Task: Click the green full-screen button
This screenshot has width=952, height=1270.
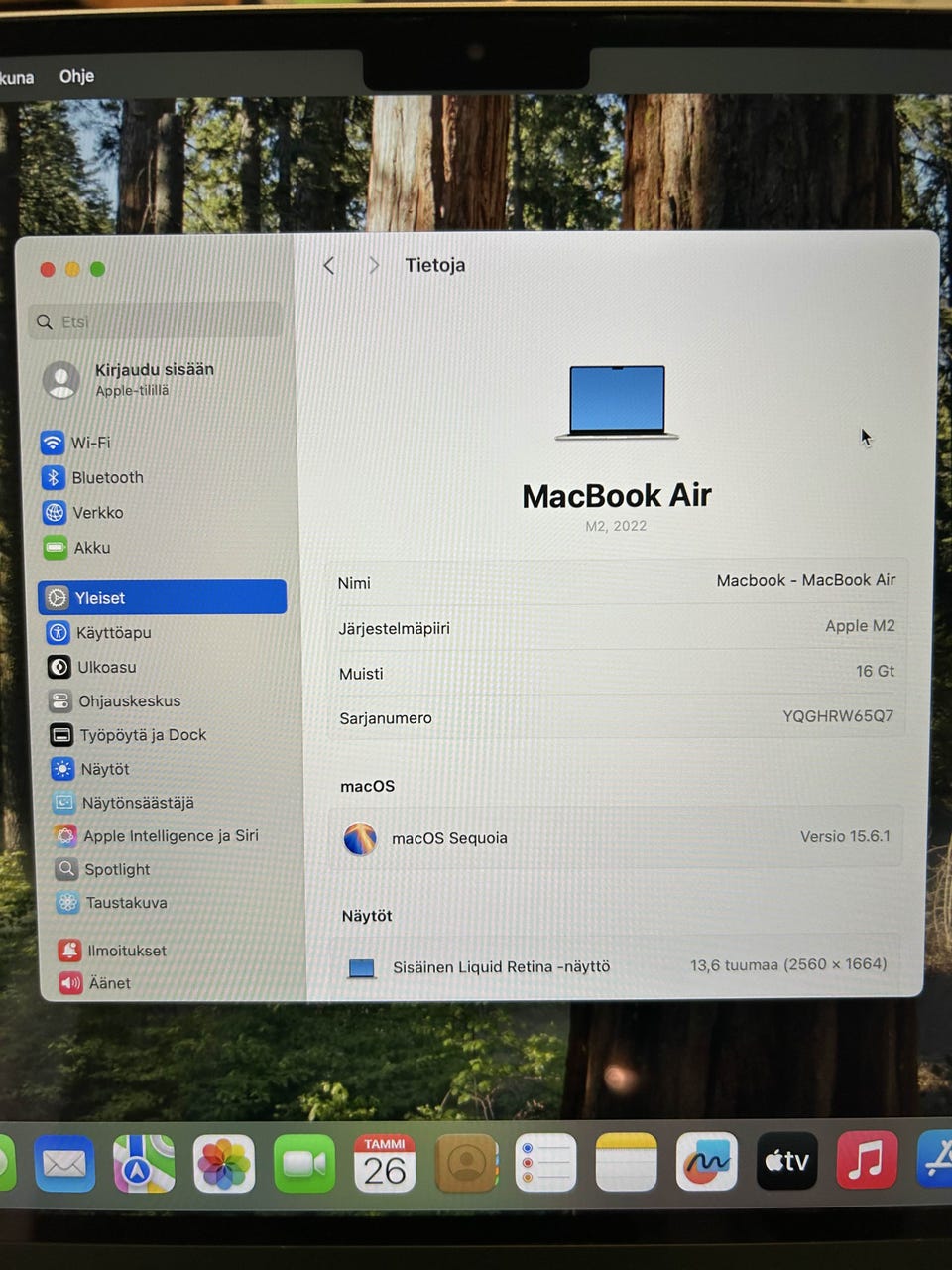Action: (97, 269)
